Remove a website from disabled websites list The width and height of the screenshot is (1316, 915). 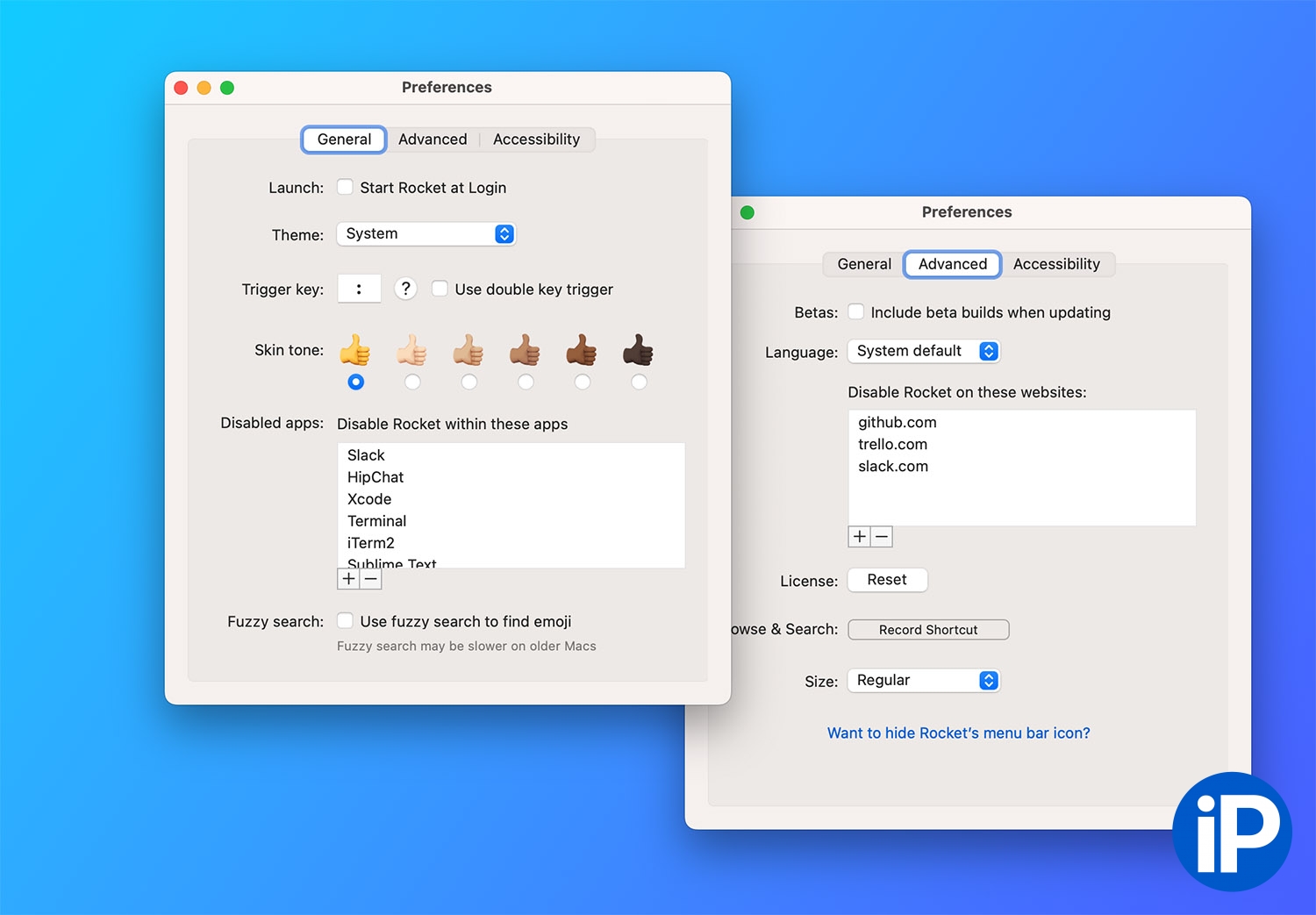(x=882, y=537)
